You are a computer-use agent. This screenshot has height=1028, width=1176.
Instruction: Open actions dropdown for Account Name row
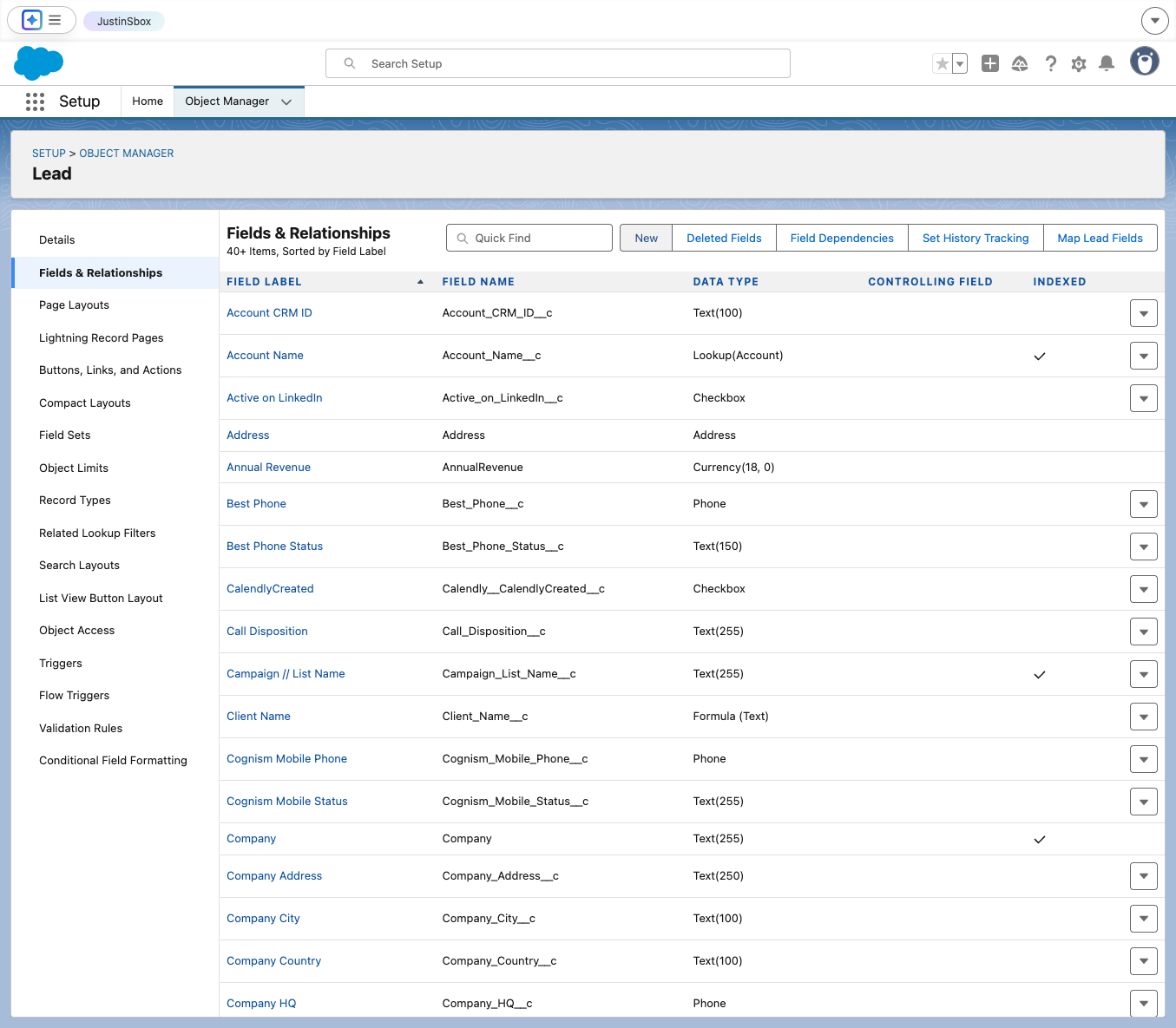click(x=1144, y=356)
